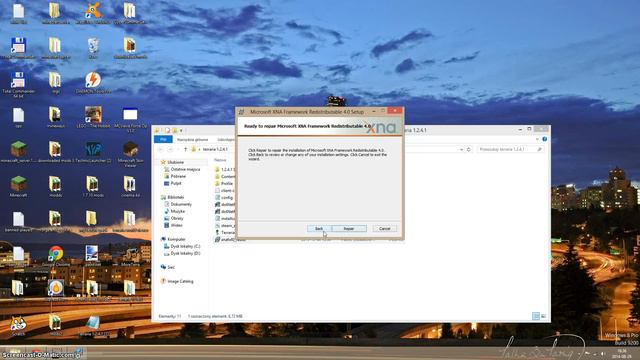Click Explorer search box for terraria 1.2.4.1

[x=510, y=149]
